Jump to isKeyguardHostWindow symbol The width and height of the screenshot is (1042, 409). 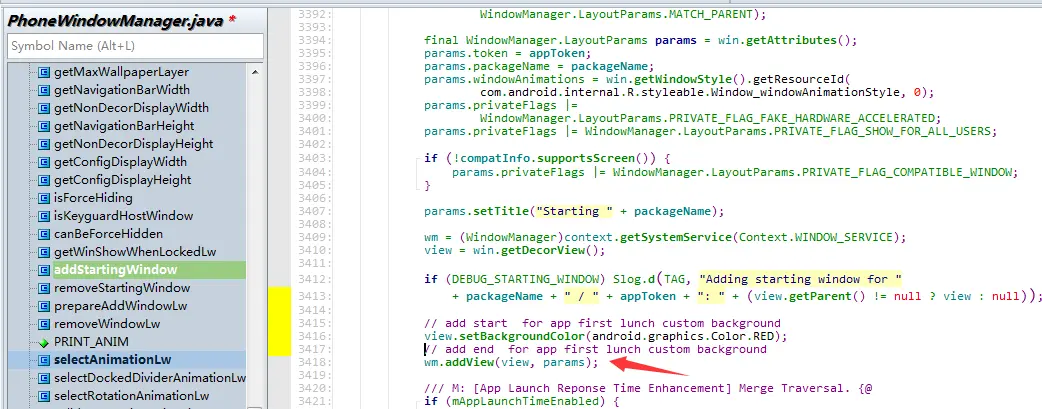point(124,215)
